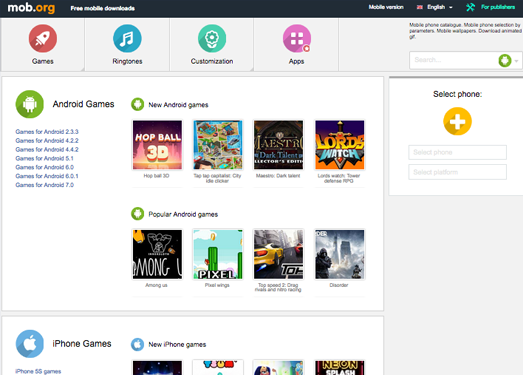
Task: Click the Lords watch: Tower defense RPG title
Action: (339, 178)
